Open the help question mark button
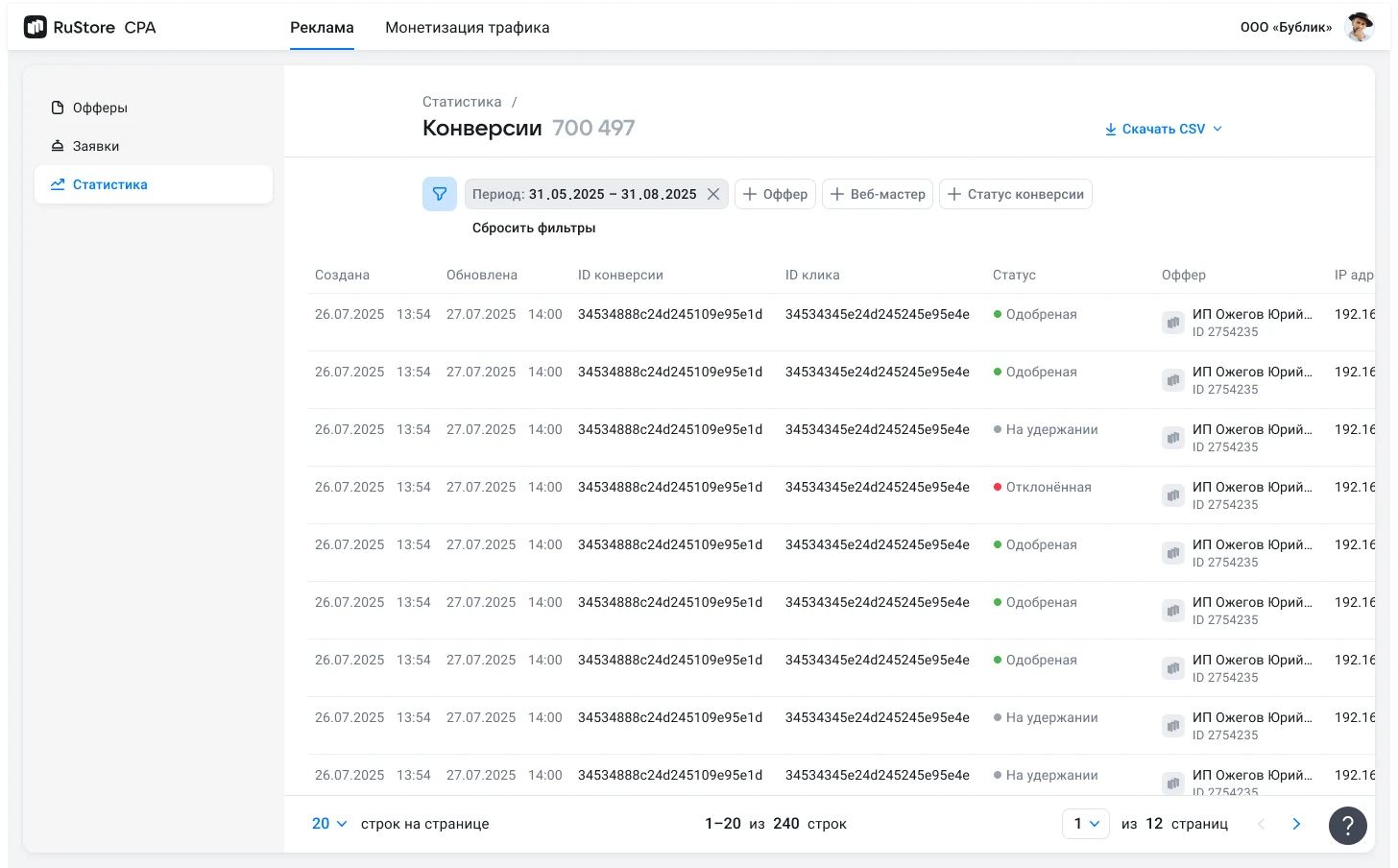This screenshot has width=1398, height=868. coord(1347,825)
